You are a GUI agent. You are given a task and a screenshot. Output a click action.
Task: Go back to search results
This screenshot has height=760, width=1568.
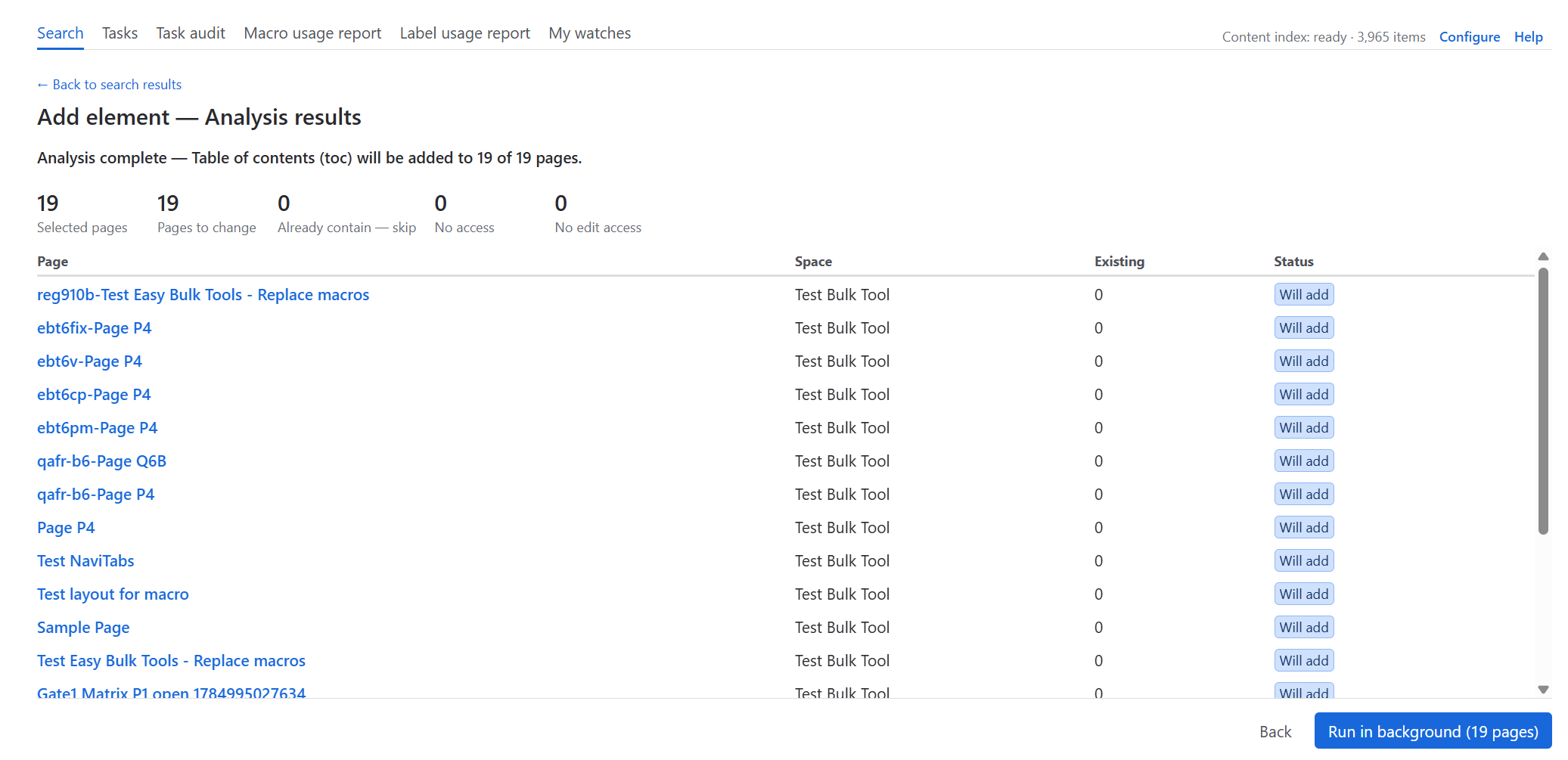(x=110, y=85)
